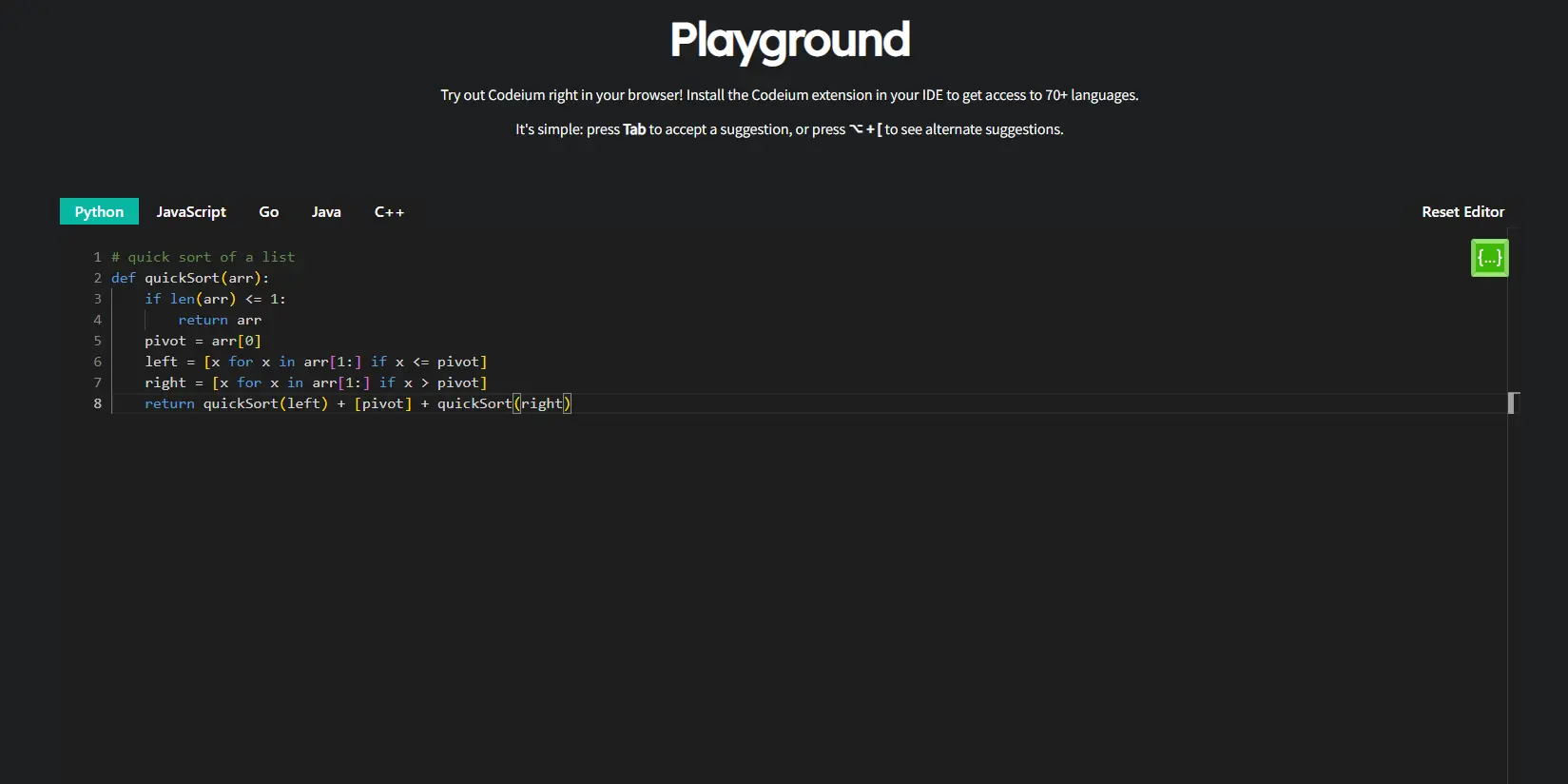
Task: Click on 'pivot = arr[0]' assignment
Action: pyautogui.click(x=203, y=341)
